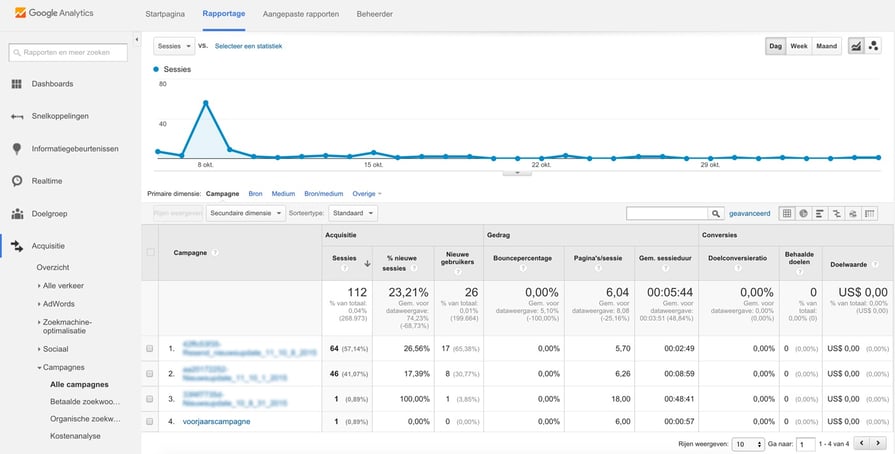The width and height of the screenshot is (895, 454).
Task: Click the sidebar report search field
Action: pyautogui.click(x=70, y=52)
